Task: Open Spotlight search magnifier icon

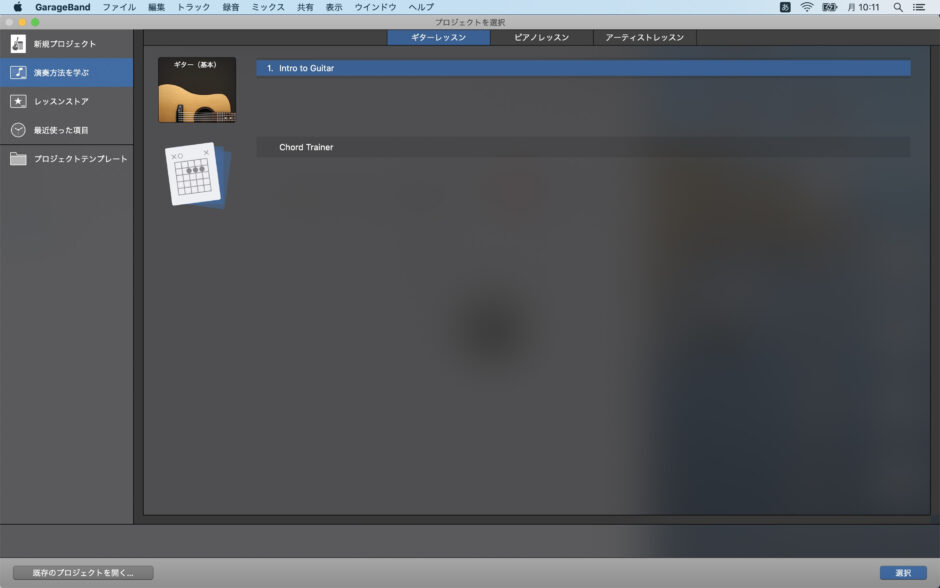Action: [x=897, y=7]
